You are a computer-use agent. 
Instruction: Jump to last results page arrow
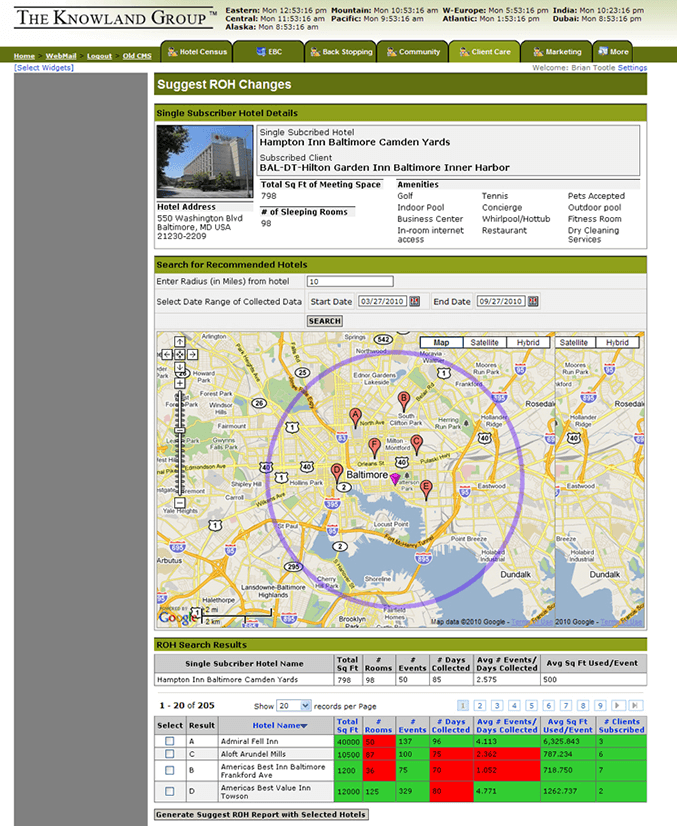(x=635, y=705)
